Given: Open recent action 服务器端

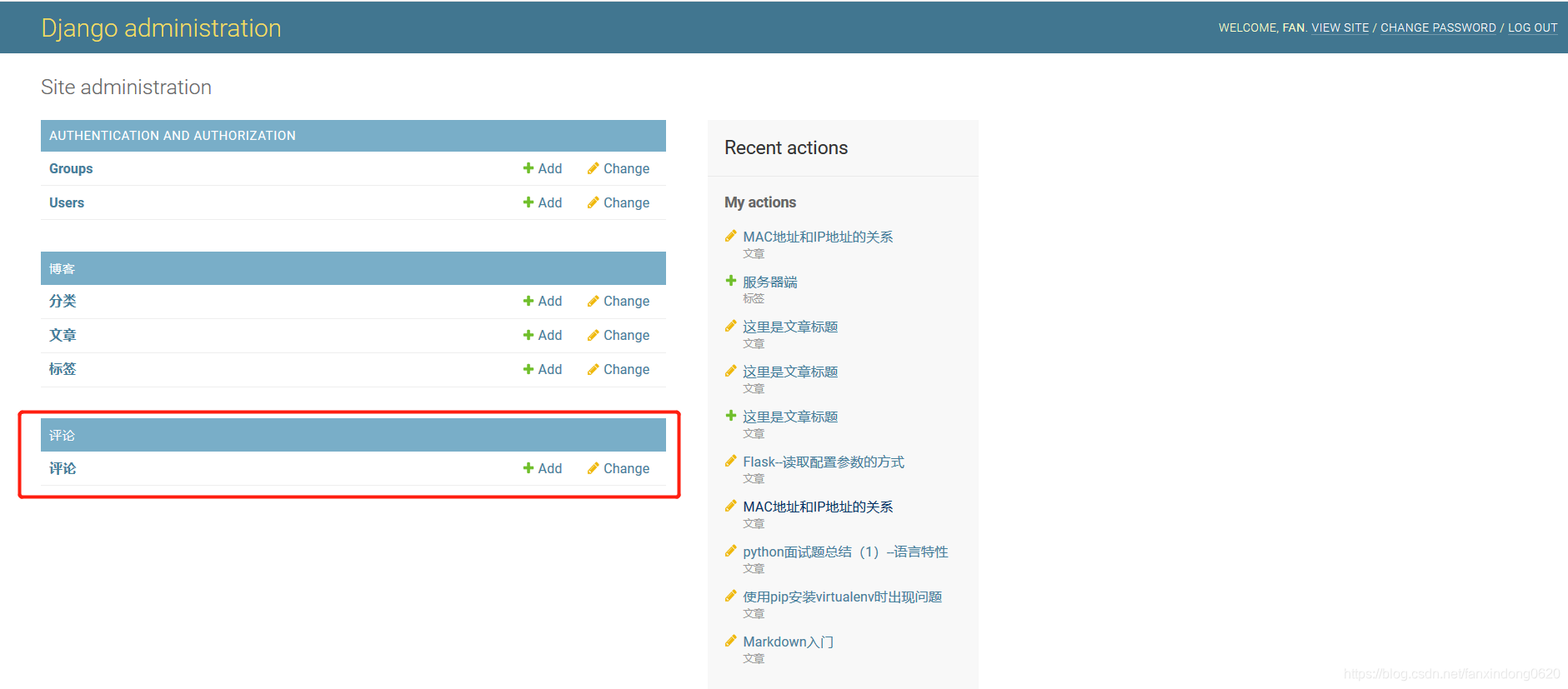Looking at the screenshot, I should pyautogui.click(x=770, y=282).
